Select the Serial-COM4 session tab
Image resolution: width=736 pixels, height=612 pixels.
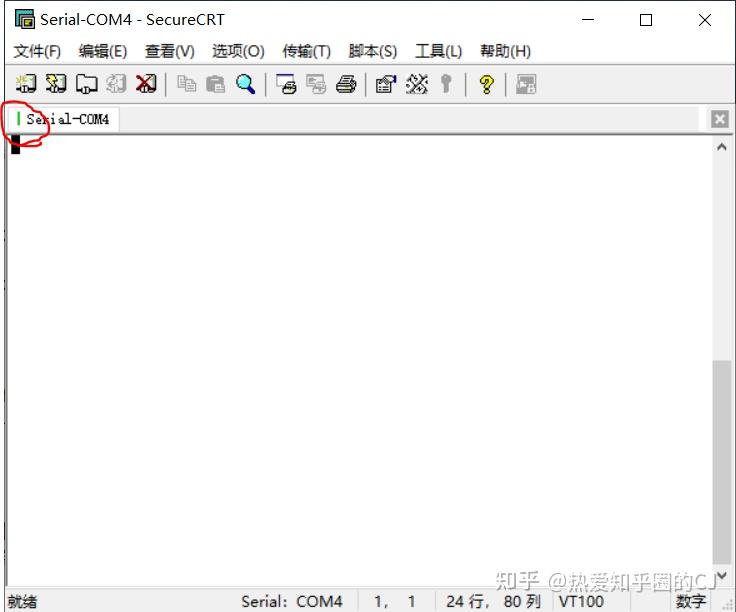coord(63,119)
